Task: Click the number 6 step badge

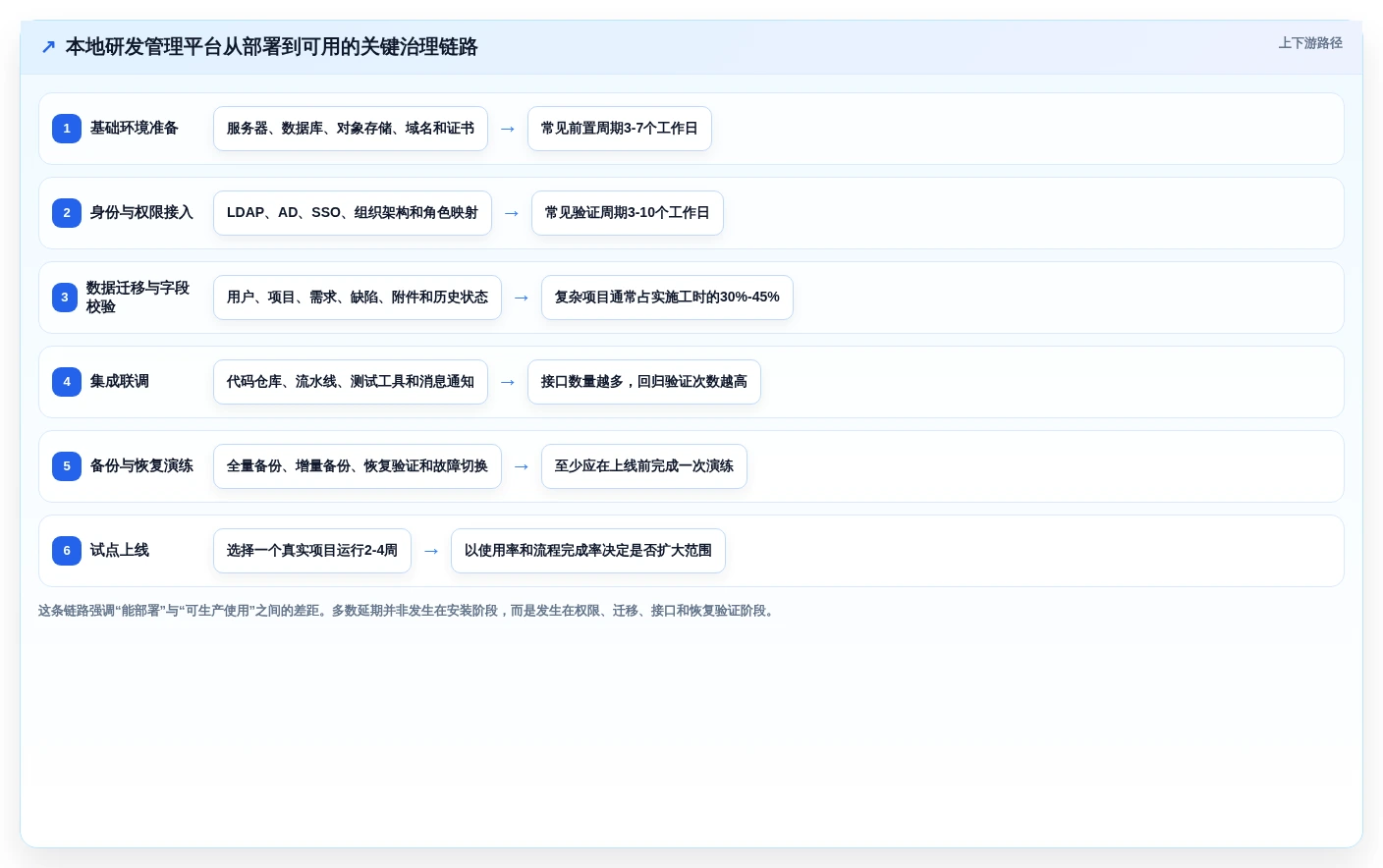Action: click(x=67, y=551)
